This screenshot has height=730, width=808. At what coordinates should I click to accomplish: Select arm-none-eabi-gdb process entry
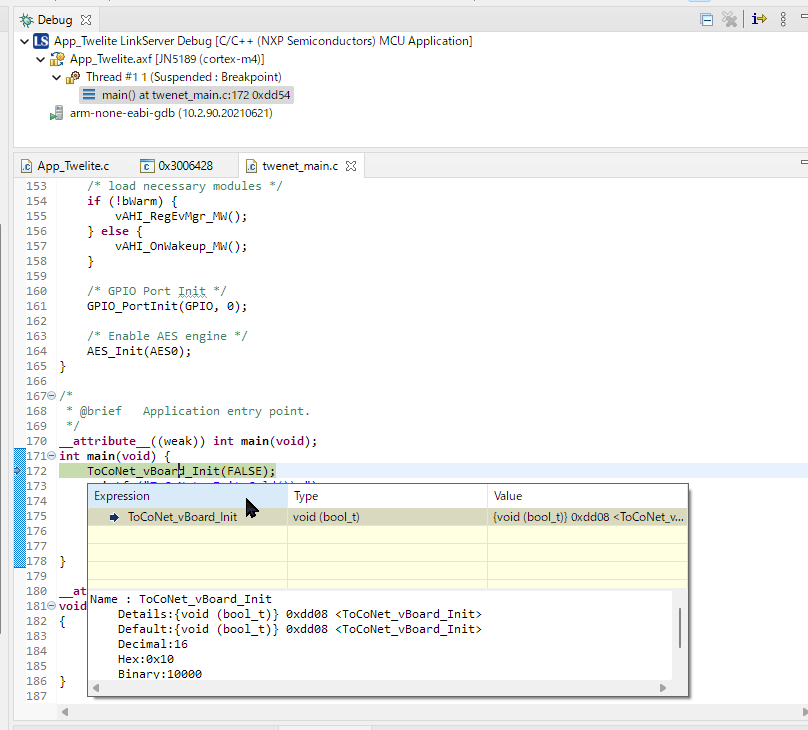(x=171, y=113)
